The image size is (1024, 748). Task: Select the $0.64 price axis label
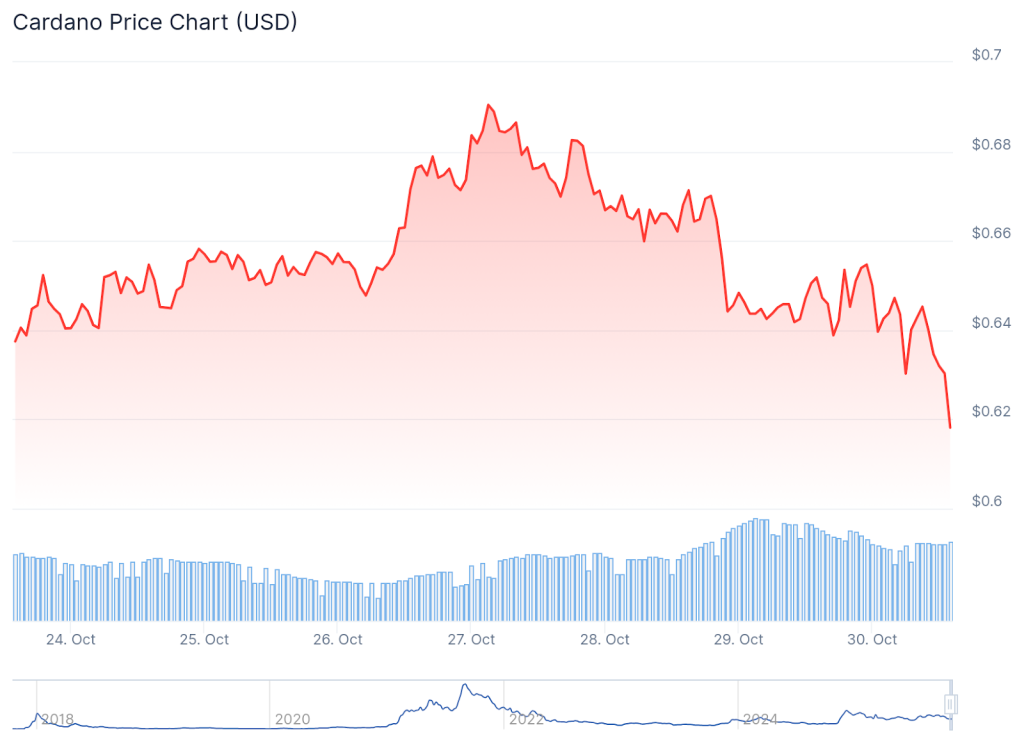tap(991, 322)
